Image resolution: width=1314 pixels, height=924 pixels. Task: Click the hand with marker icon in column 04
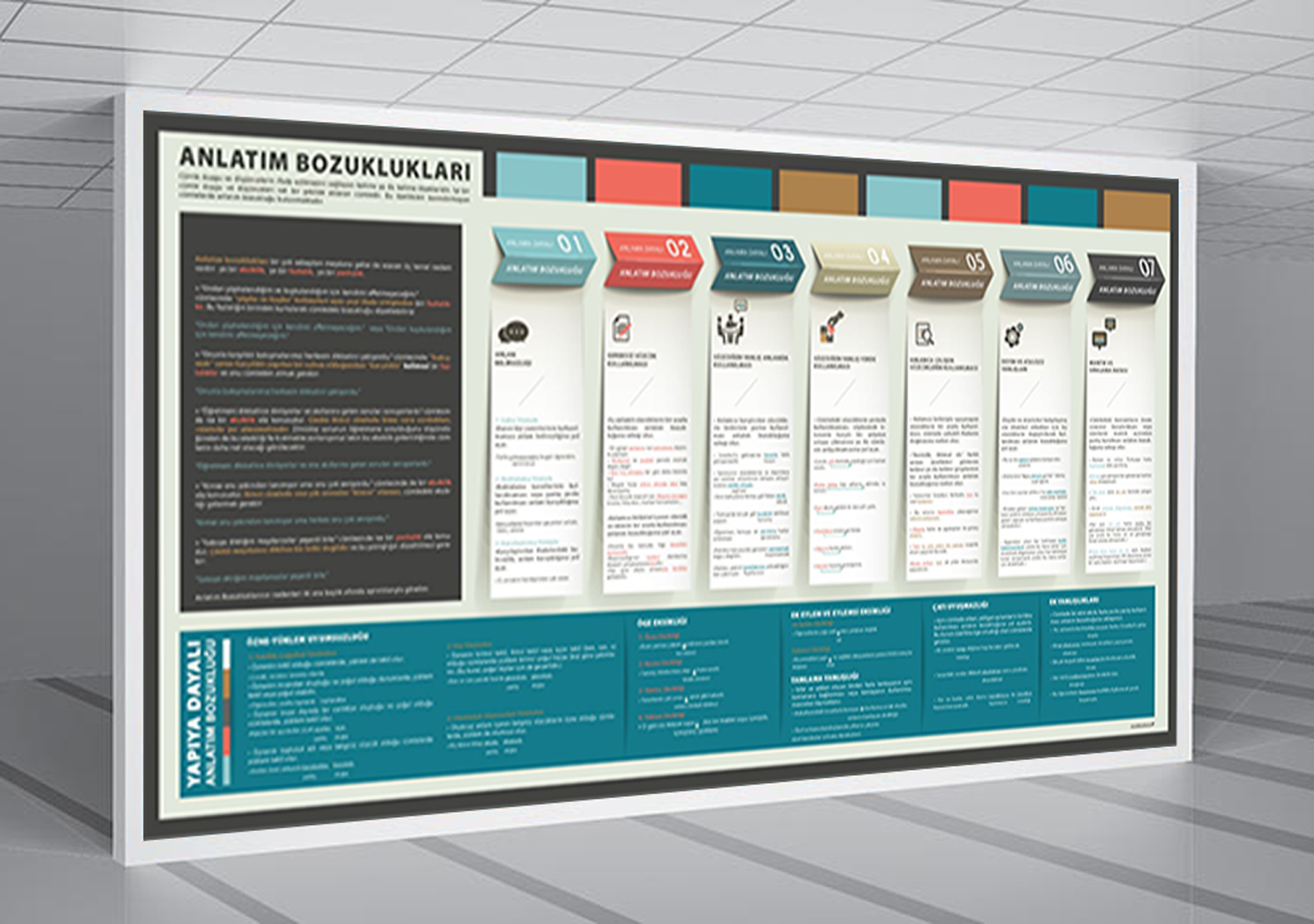click(830, 328)
